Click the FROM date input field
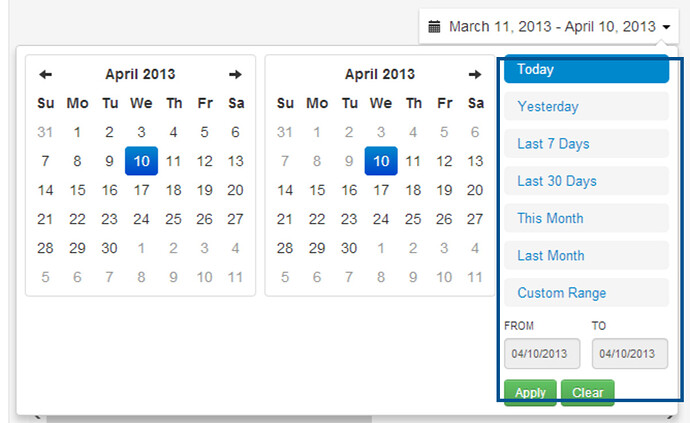Image resolution: width=690 pixels, height=423 pixels. click(542, 353)
